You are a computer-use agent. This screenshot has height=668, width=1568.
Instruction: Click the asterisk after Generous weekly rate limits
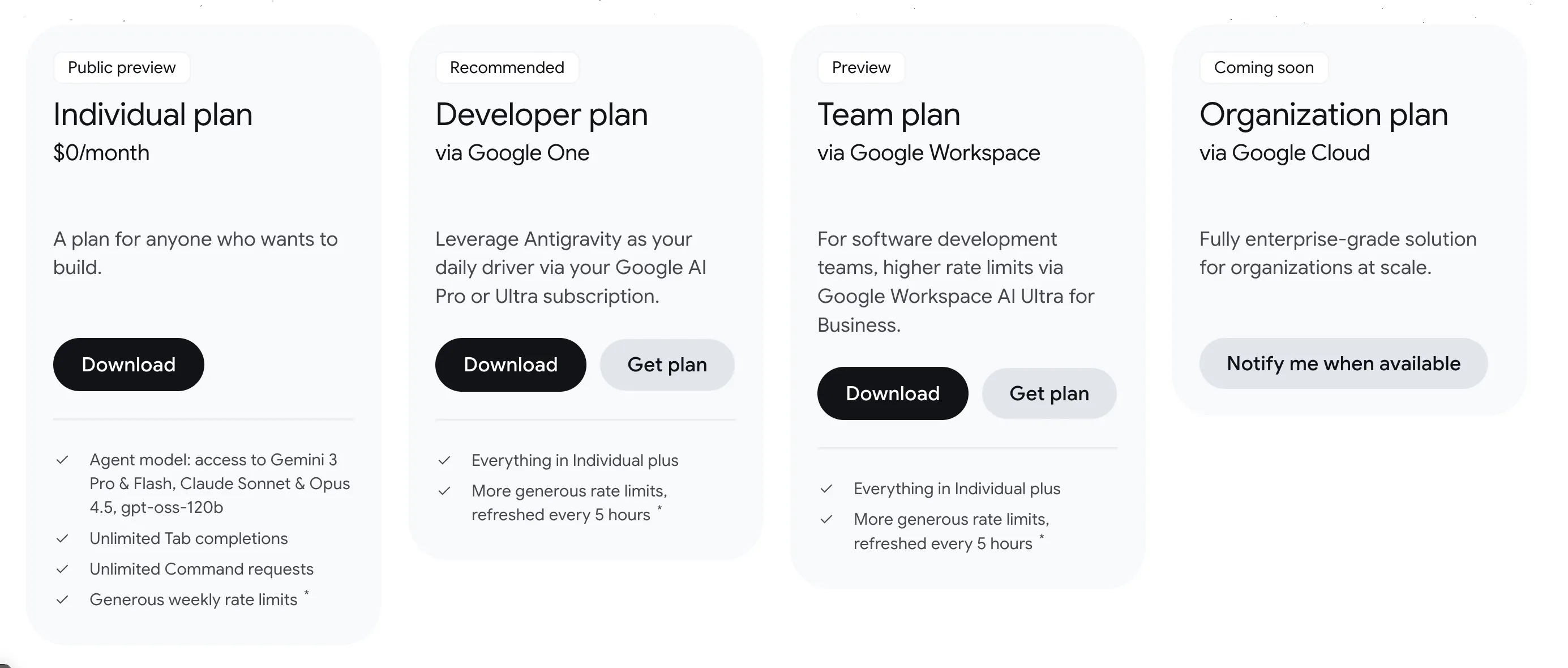click(x=307, y=593)
